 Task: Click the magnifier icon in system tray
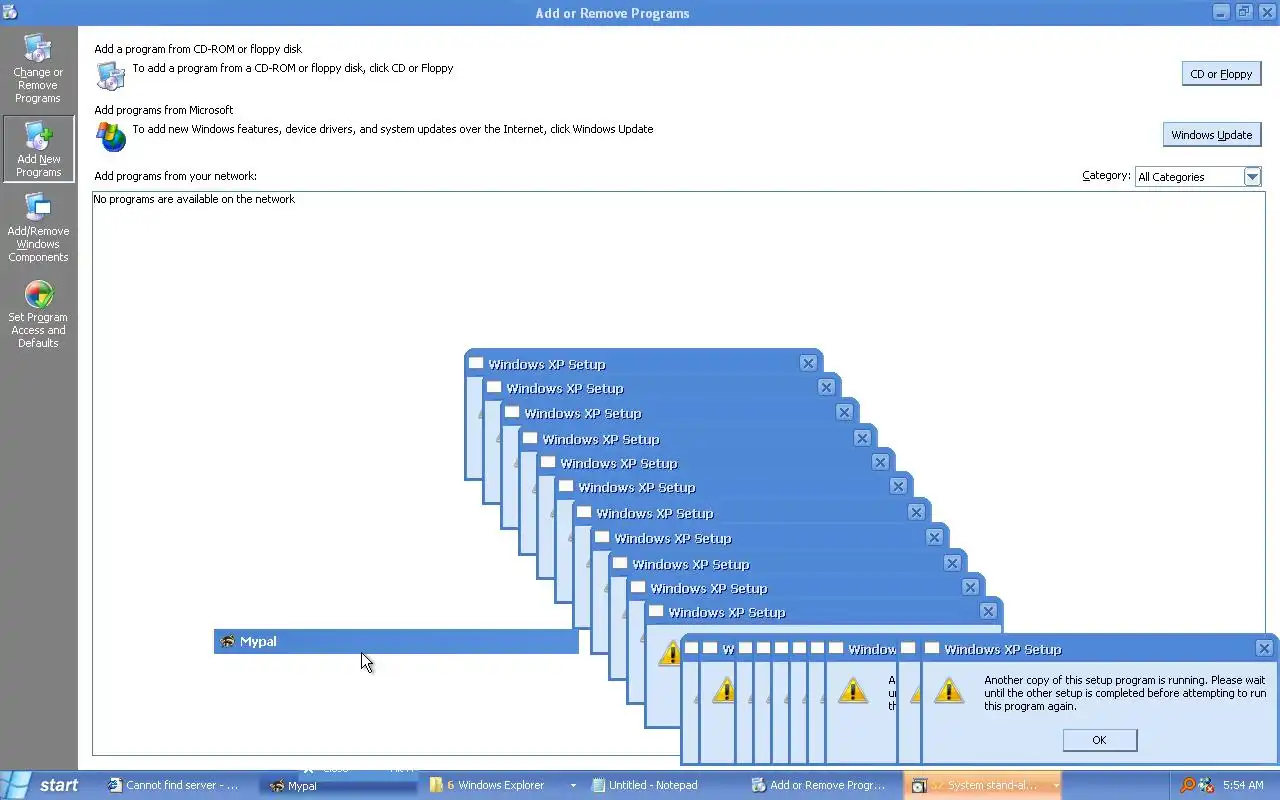click(1187, 785)
